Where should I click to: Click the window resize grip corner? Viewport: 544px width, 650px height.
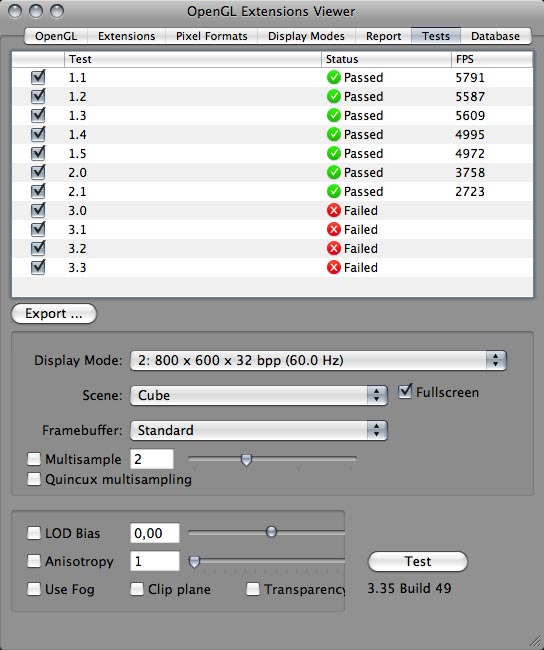[536, 642]
